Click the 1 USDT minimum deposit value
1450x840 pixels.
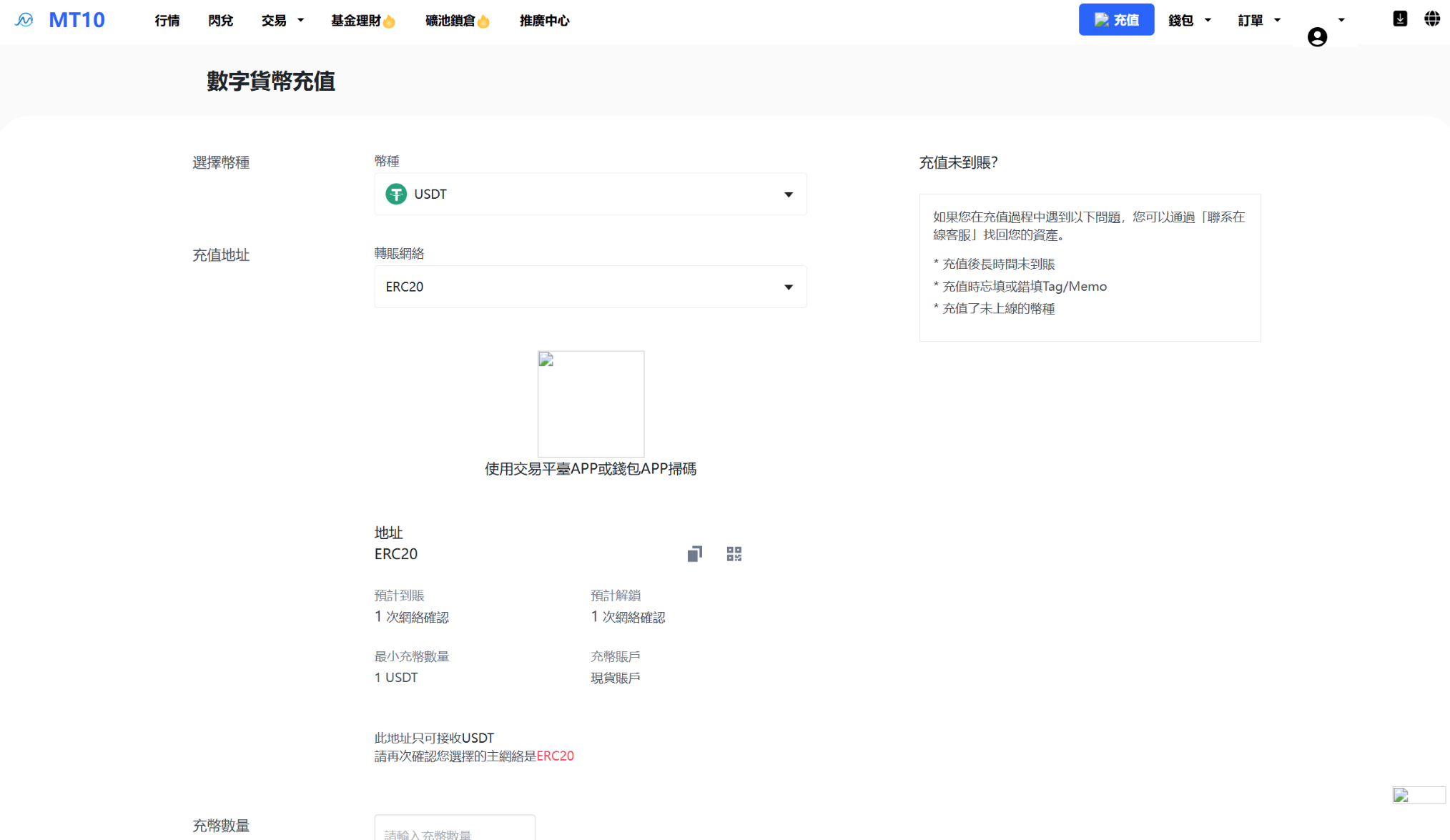396,678
